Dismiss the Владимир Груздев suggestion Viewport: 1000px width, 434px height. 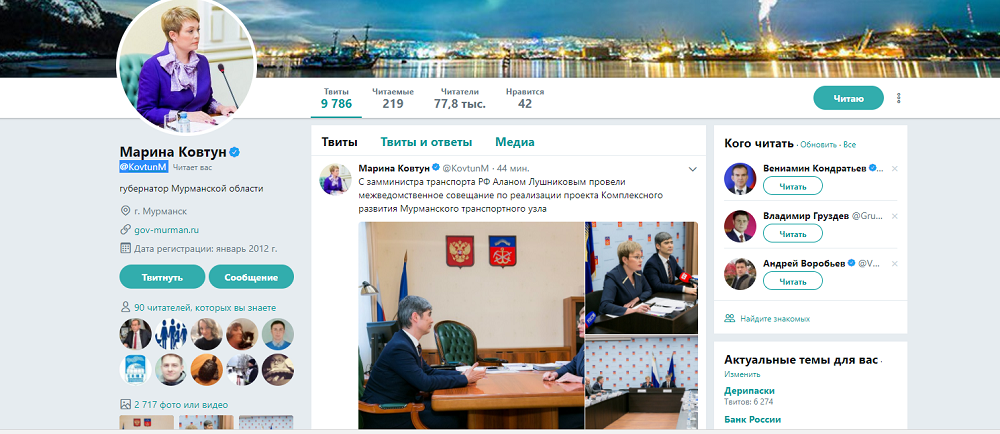894,217
